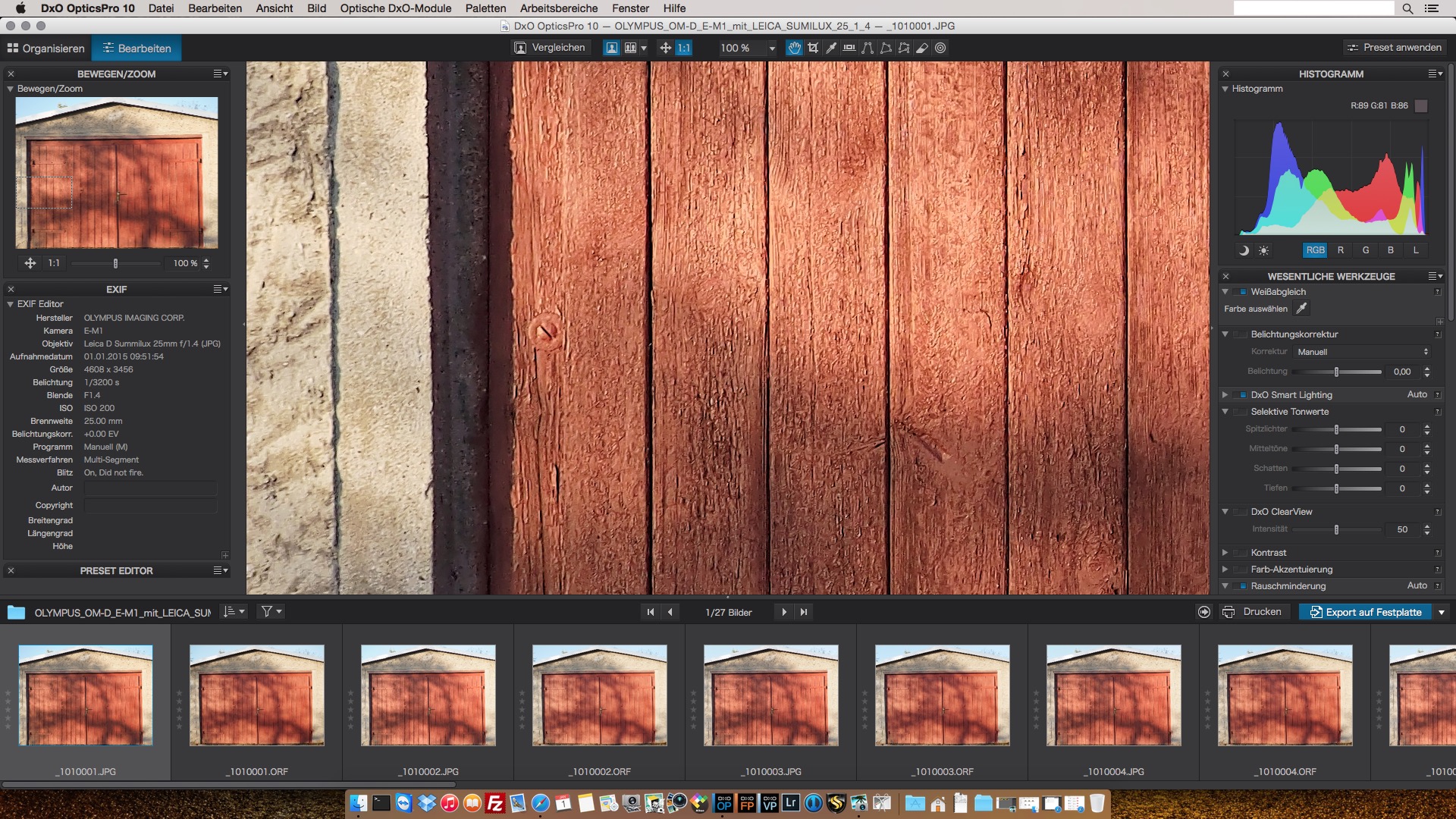Open the Ansicht menu
Image resolution: width=1456 pixels, height=819 pixels.
[x=274, y=8]
